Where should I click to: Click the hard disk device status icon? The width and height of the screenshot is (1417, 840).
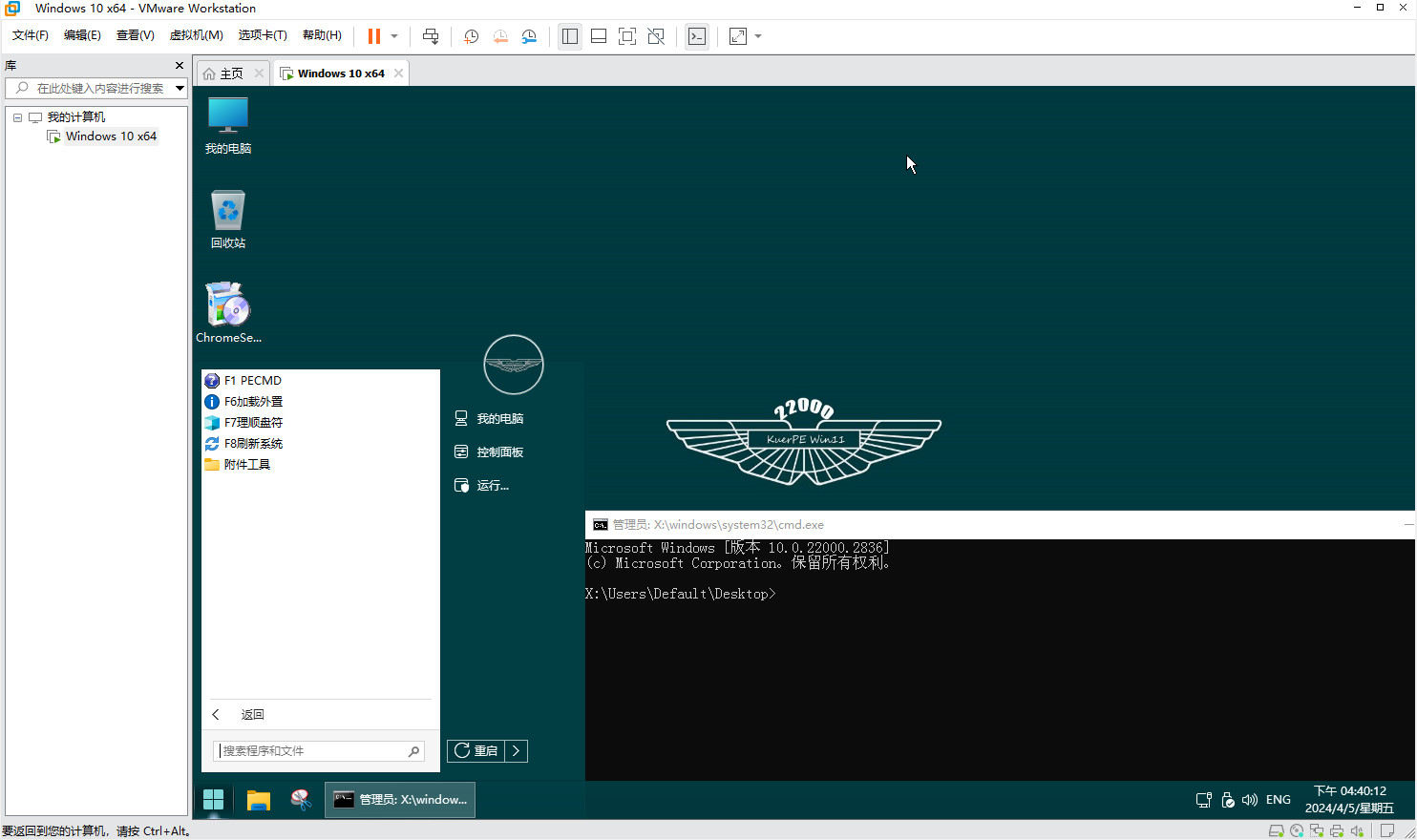tap(1277, 830)
